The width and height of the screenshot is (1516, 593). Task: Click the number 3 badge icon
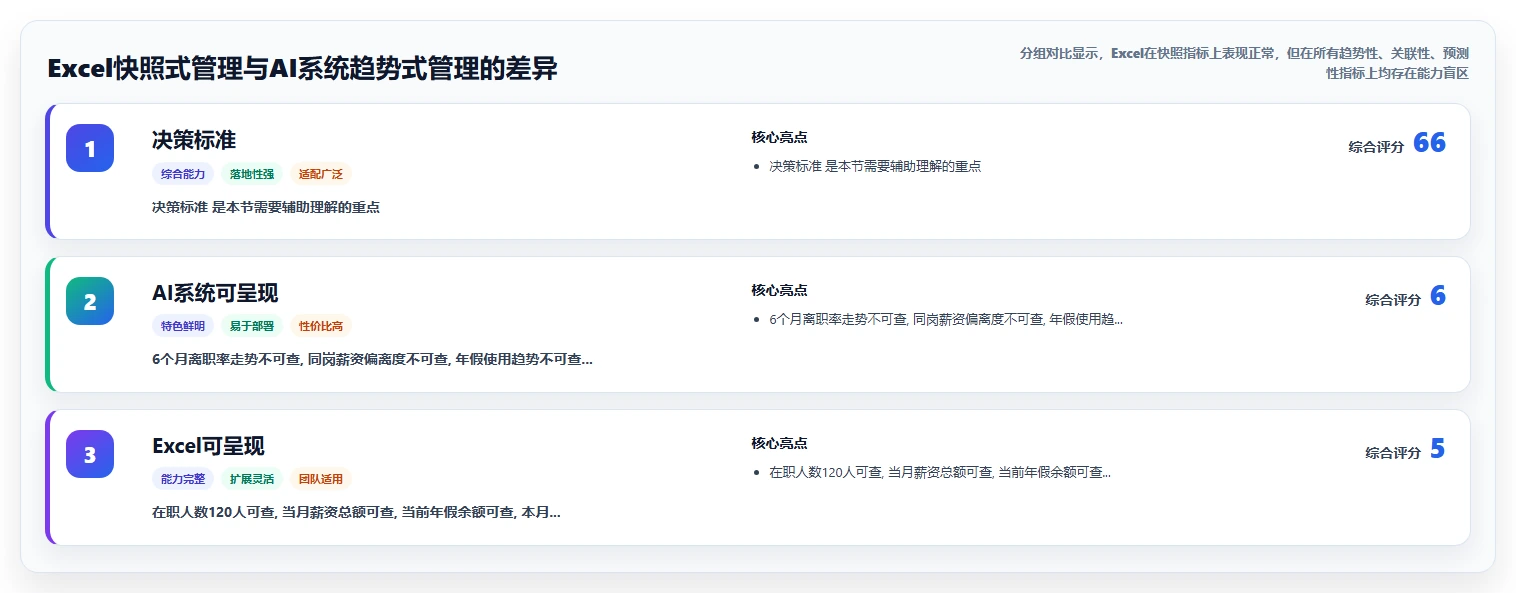[90, 454]
